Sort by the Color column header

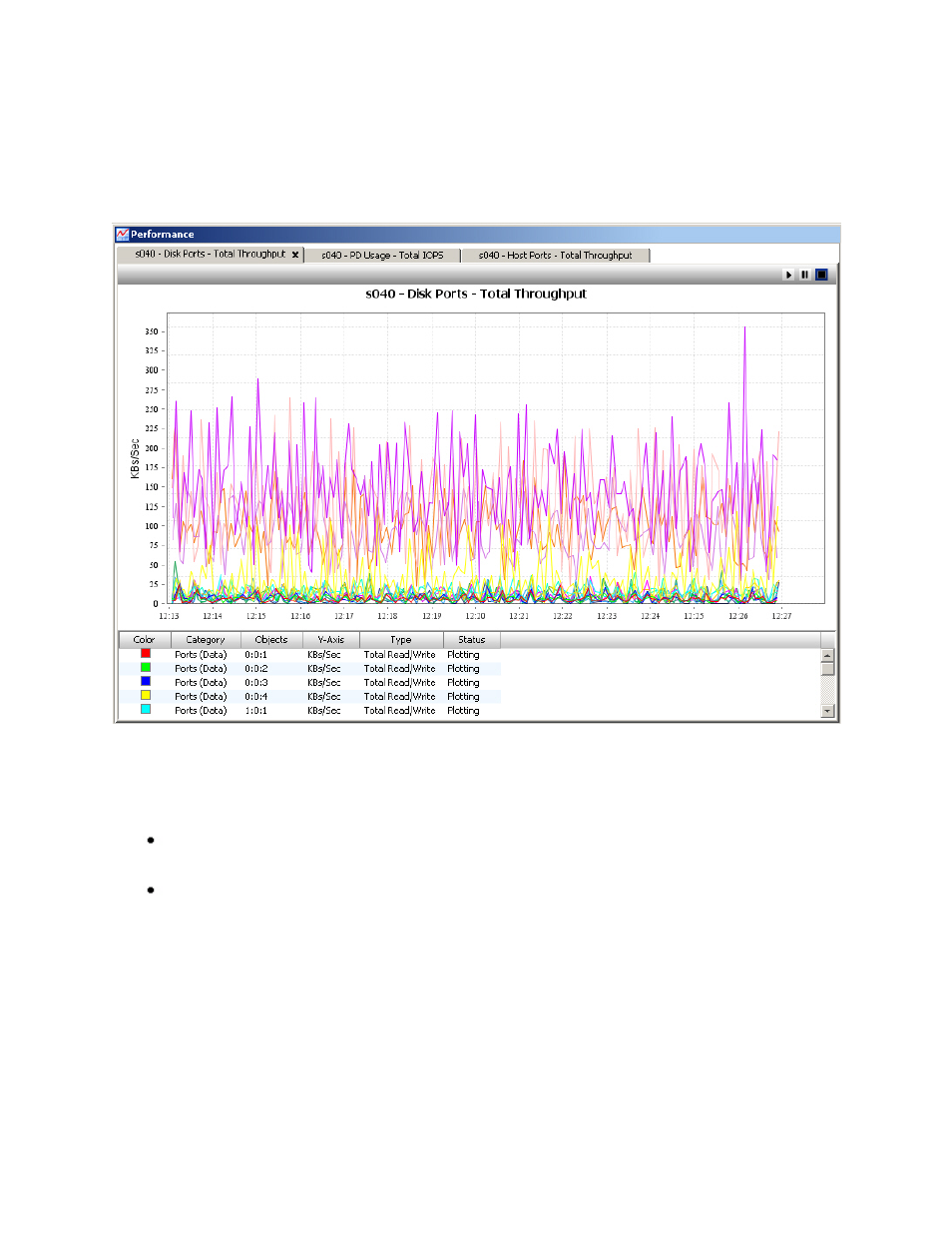pos(145,640)
